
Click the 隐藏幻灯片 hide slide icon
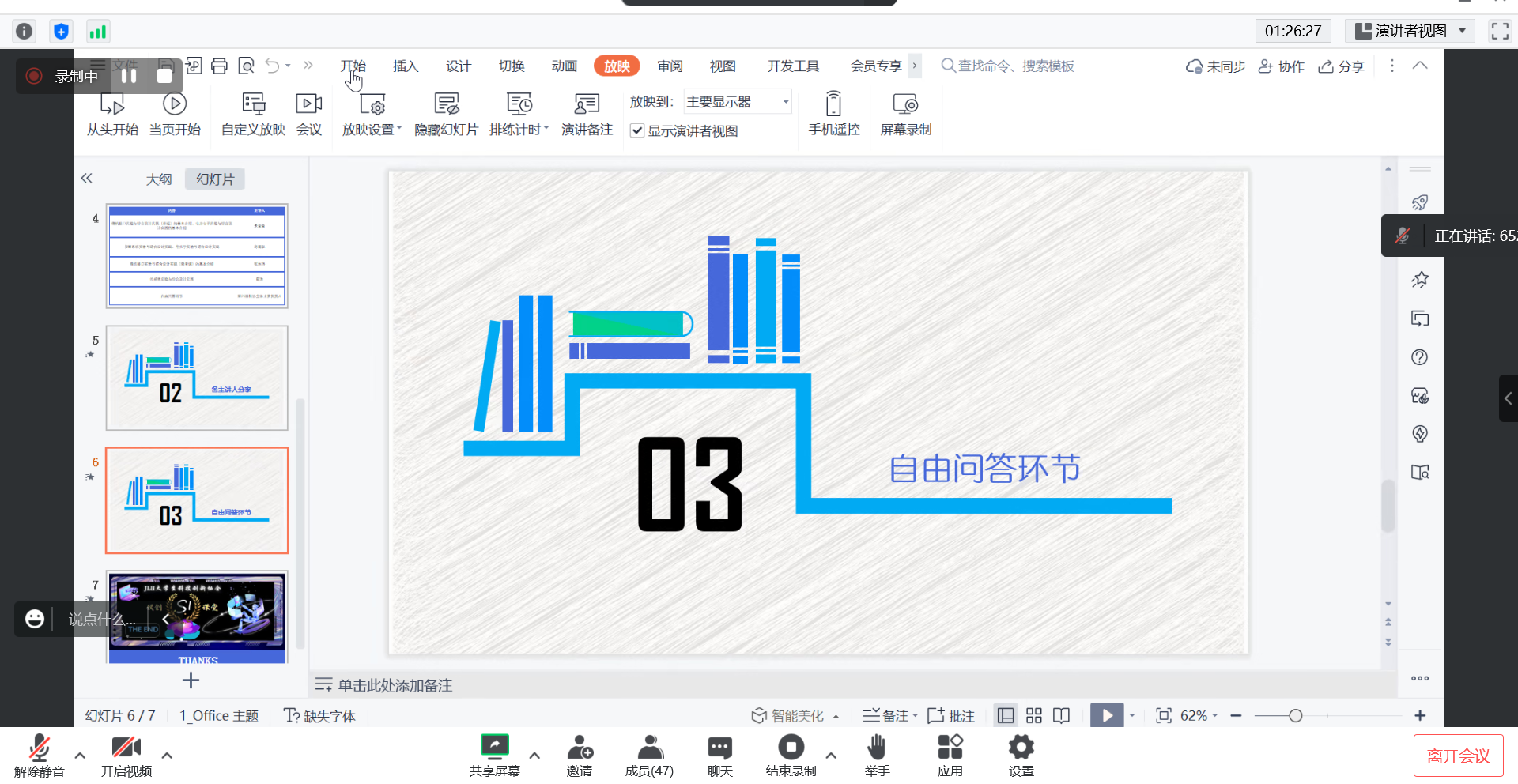pos(446,104)
